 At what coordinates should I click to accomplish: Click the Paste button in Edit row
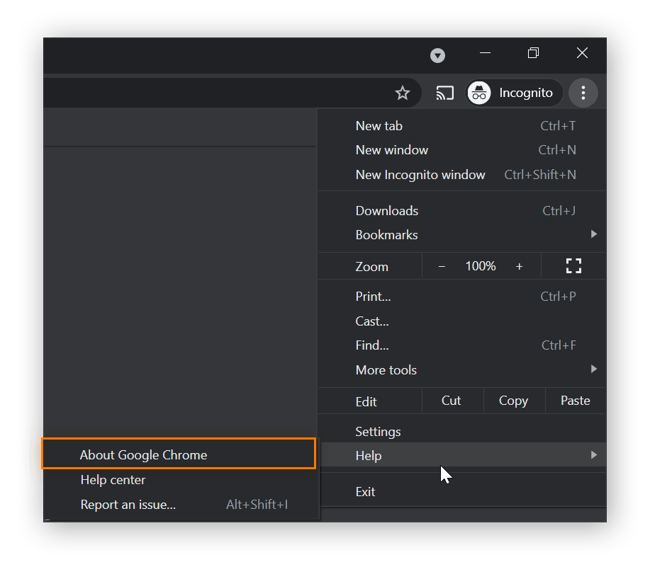point(575,401)
